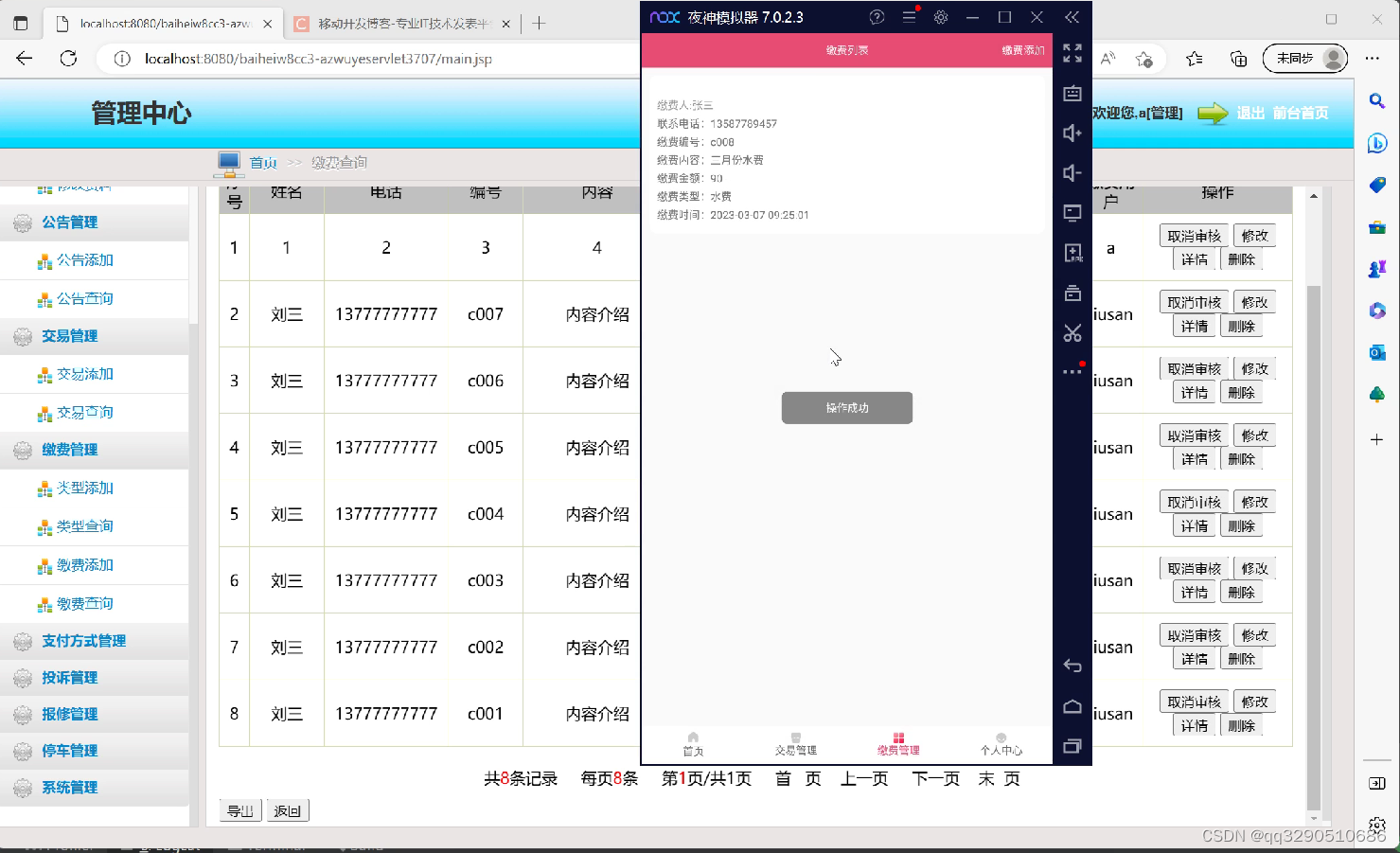Open 交易查询 in sidebar
The width and height of the screenshot is (1400, 853).
(x=84, y=413)
